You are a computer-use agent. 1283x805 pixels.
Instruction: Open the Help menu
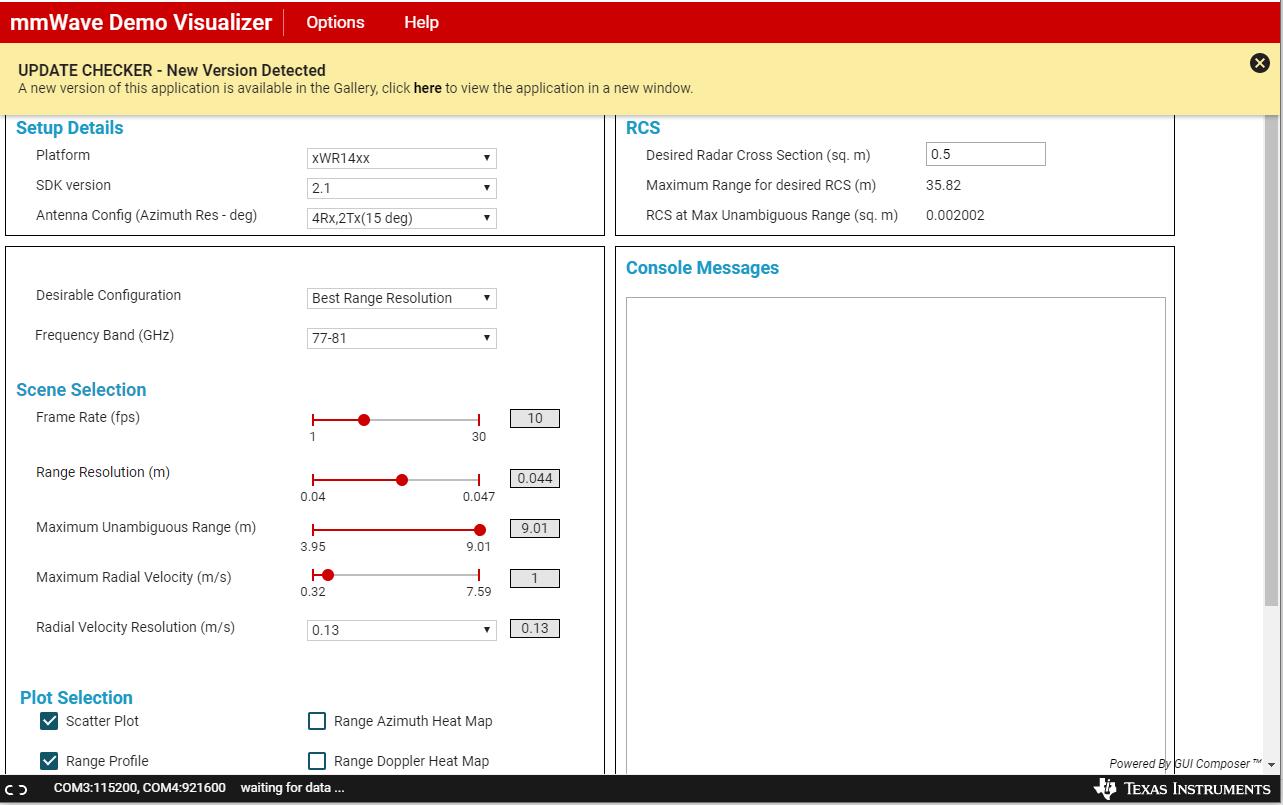click(421, 22)
